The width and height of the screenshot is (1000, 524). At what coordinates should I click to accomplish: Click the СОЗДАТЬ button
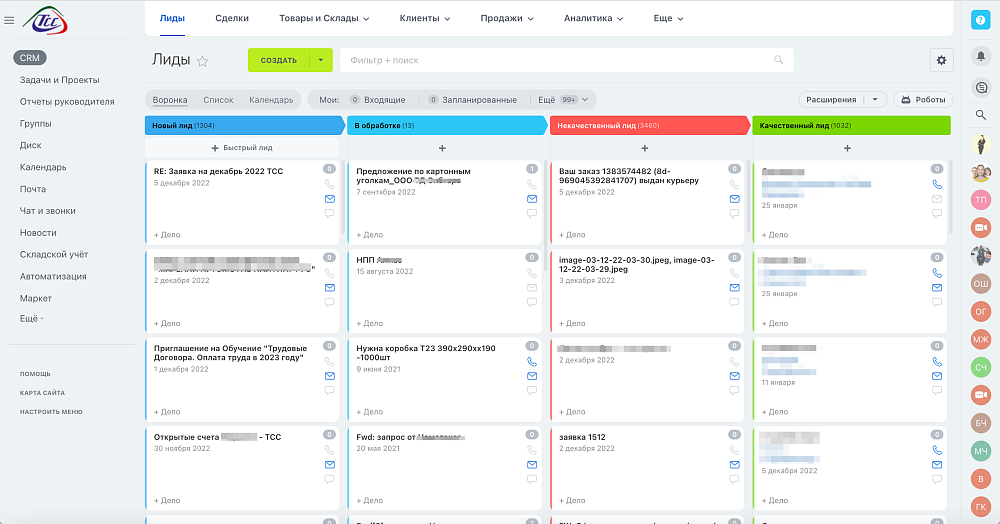[279, 60]
